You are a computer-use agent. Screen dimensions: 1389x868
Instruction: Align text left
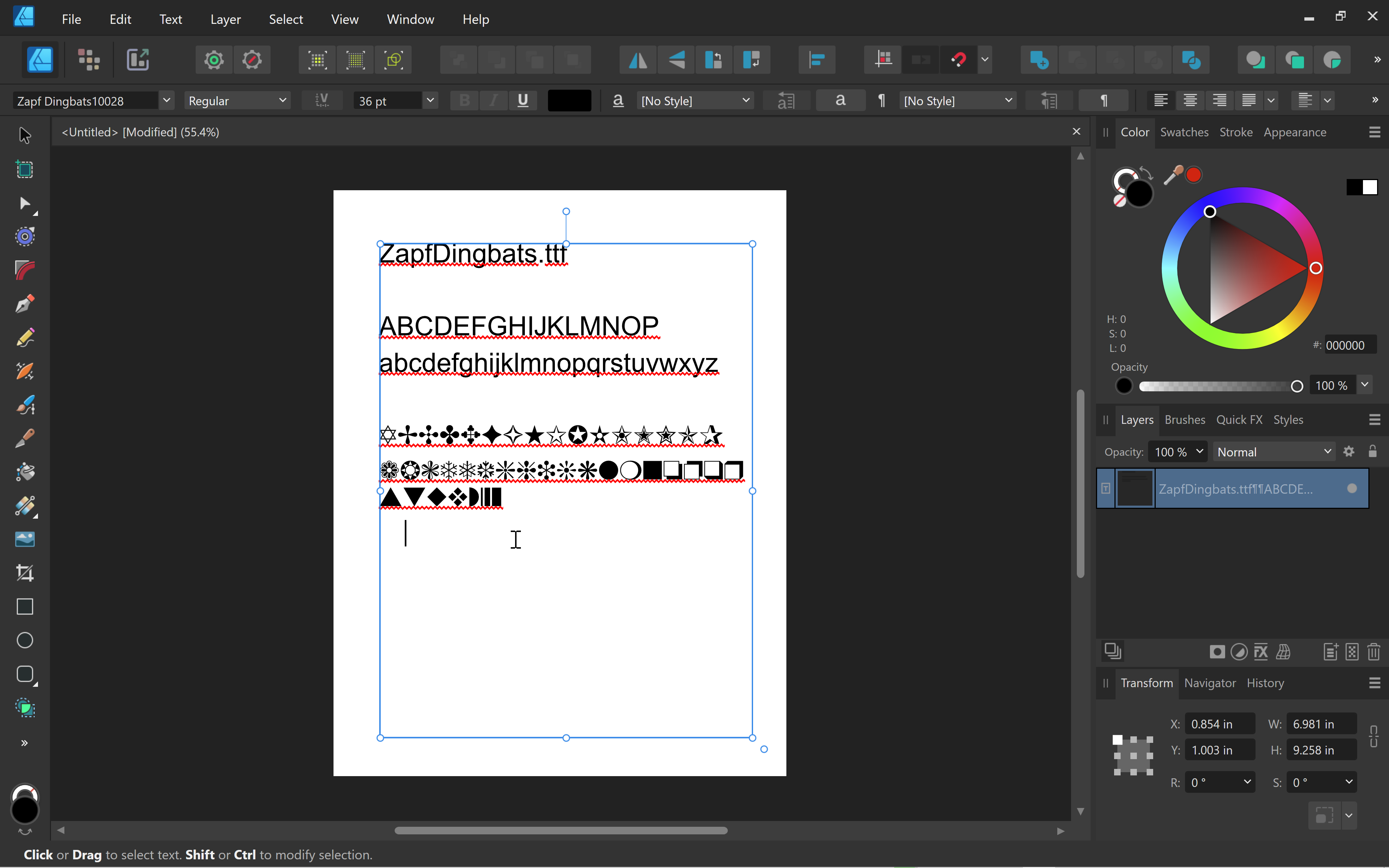coord(1160,101)
